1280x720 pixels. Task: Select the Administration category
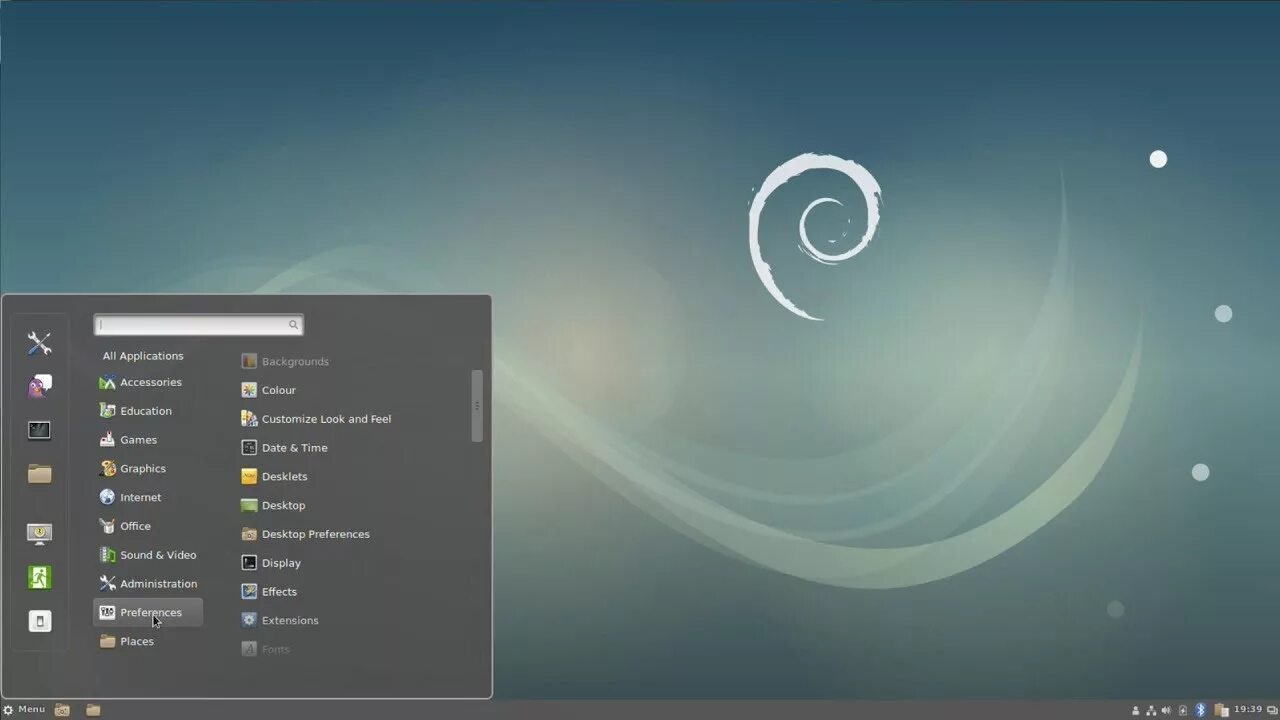point(148,584)
